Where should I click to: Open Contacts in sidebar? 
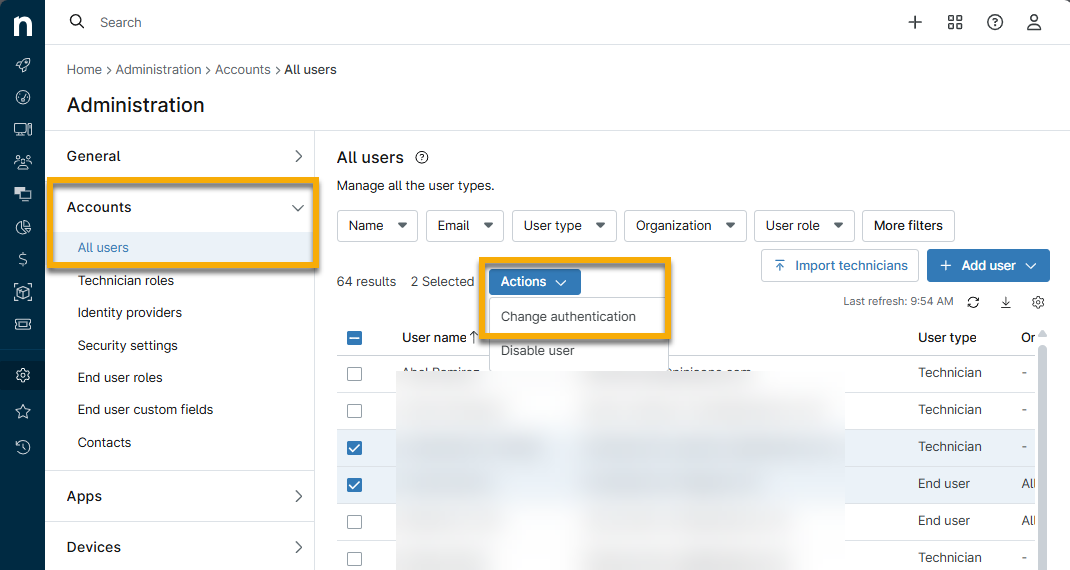point(104,442)
